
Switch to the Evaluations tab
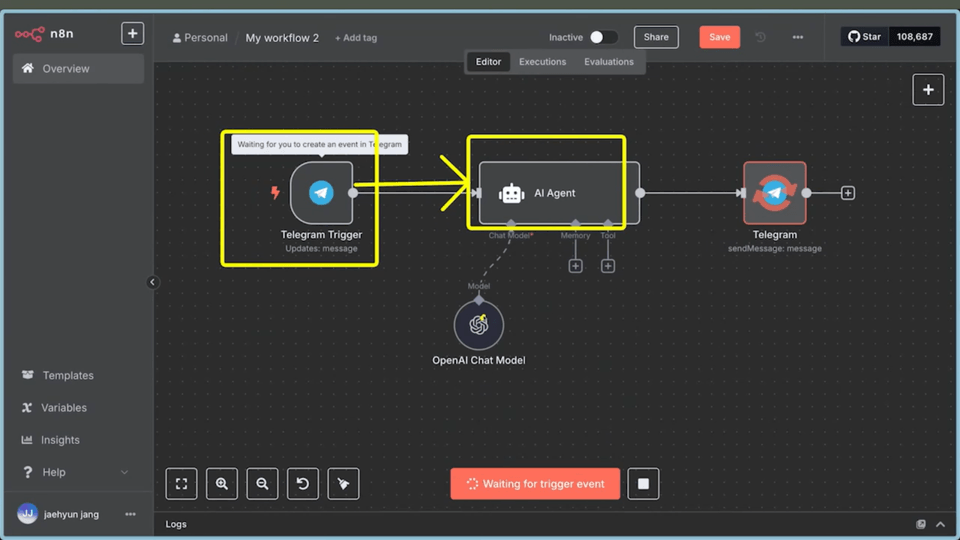(609, 62)
